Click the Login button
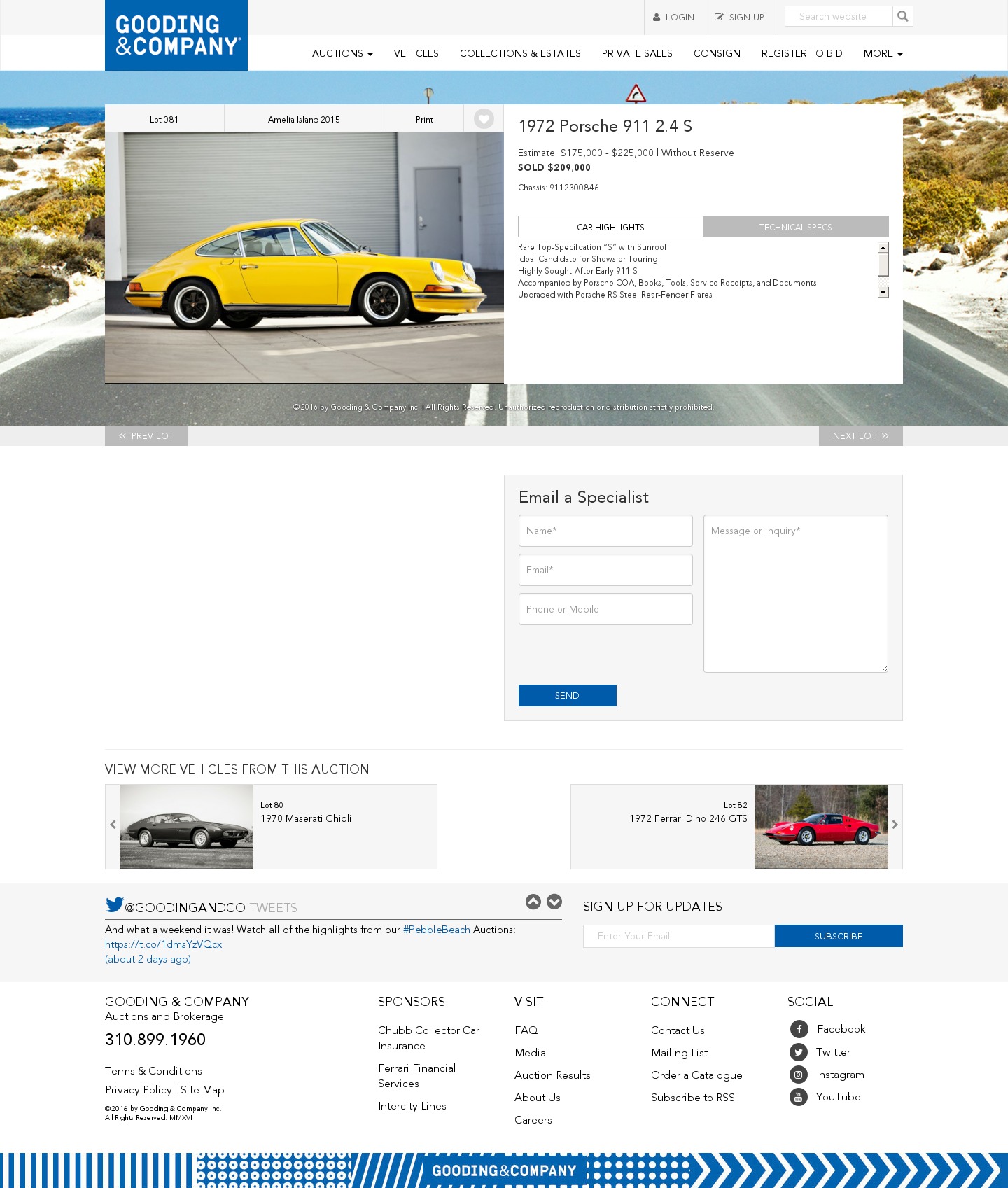 click(x=675, y=18)
